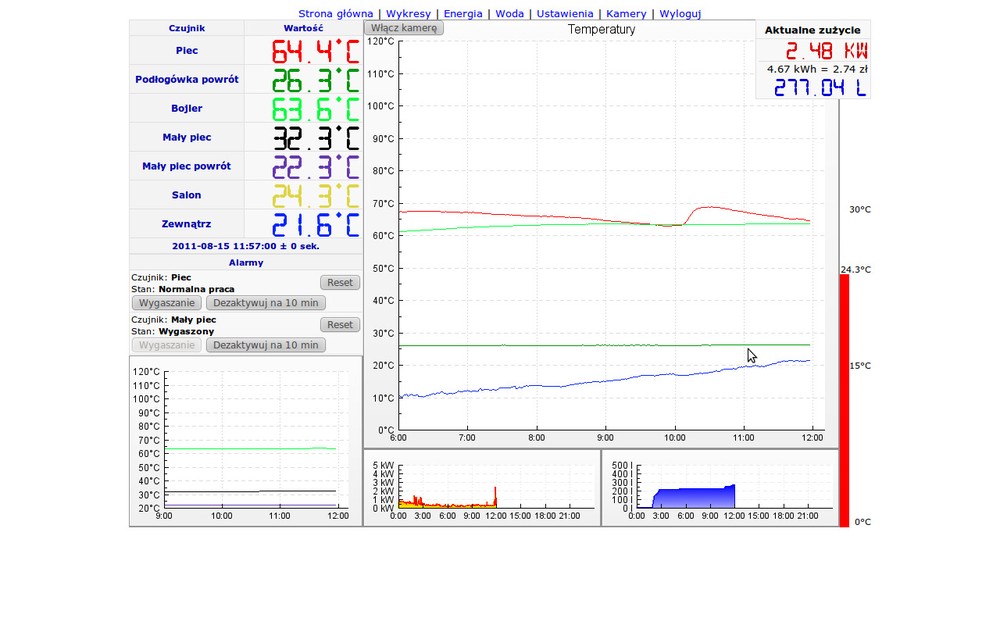Click the Wygaszony alarm status text
This screenshot has height=625, width=1000.
pos(186,332)
